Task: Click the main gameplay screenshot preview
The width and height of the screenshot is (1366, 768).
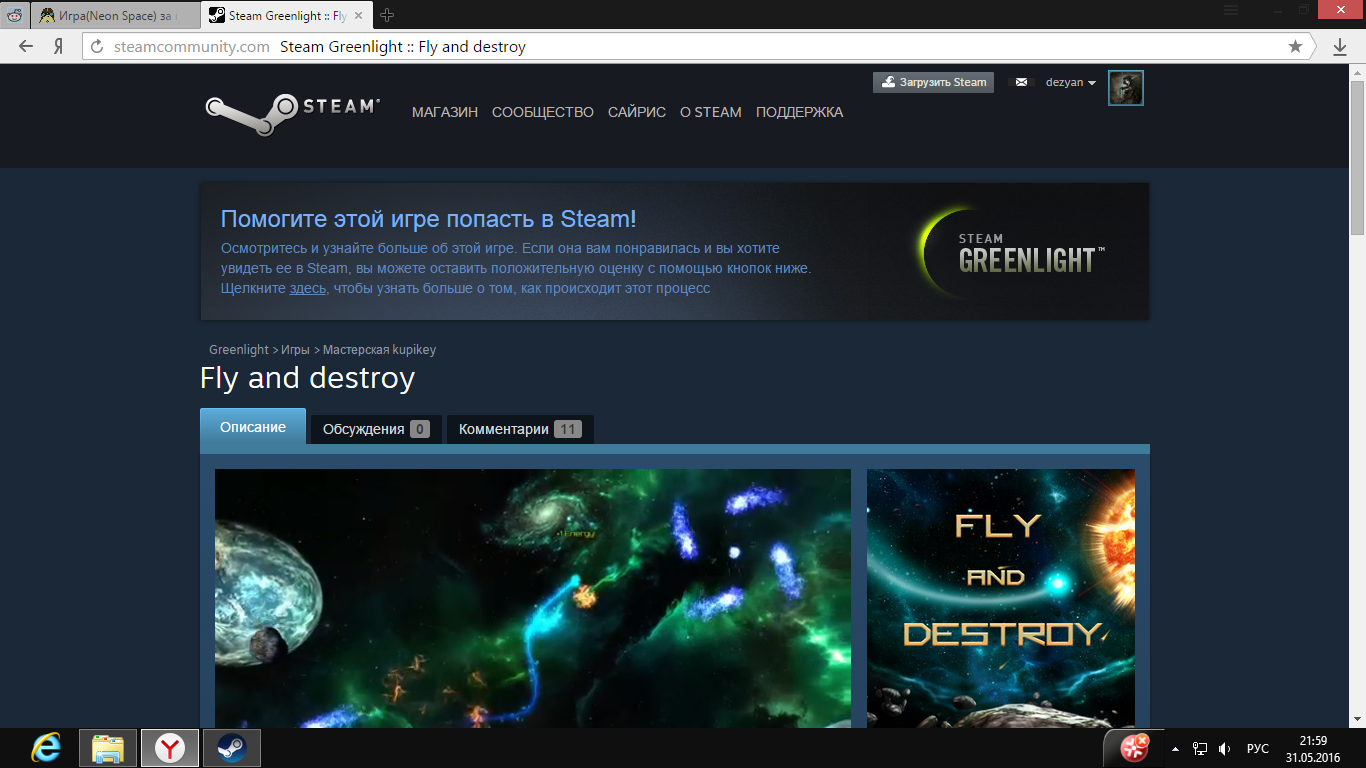Action: click(x=533, y=598)
